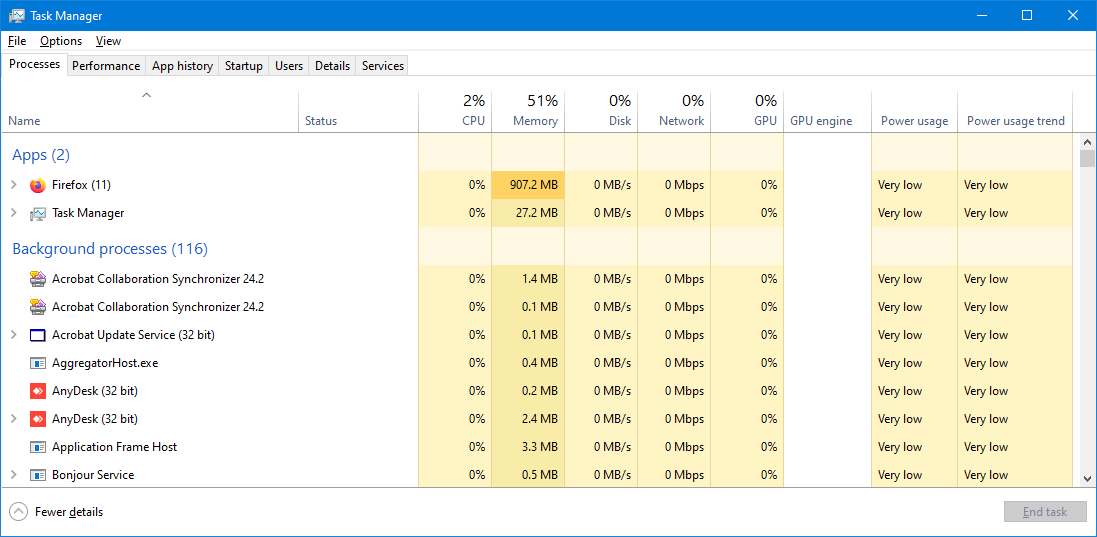Screen dimensions: 1097x537
Task: Open the View menu
Action: [108, 41]
